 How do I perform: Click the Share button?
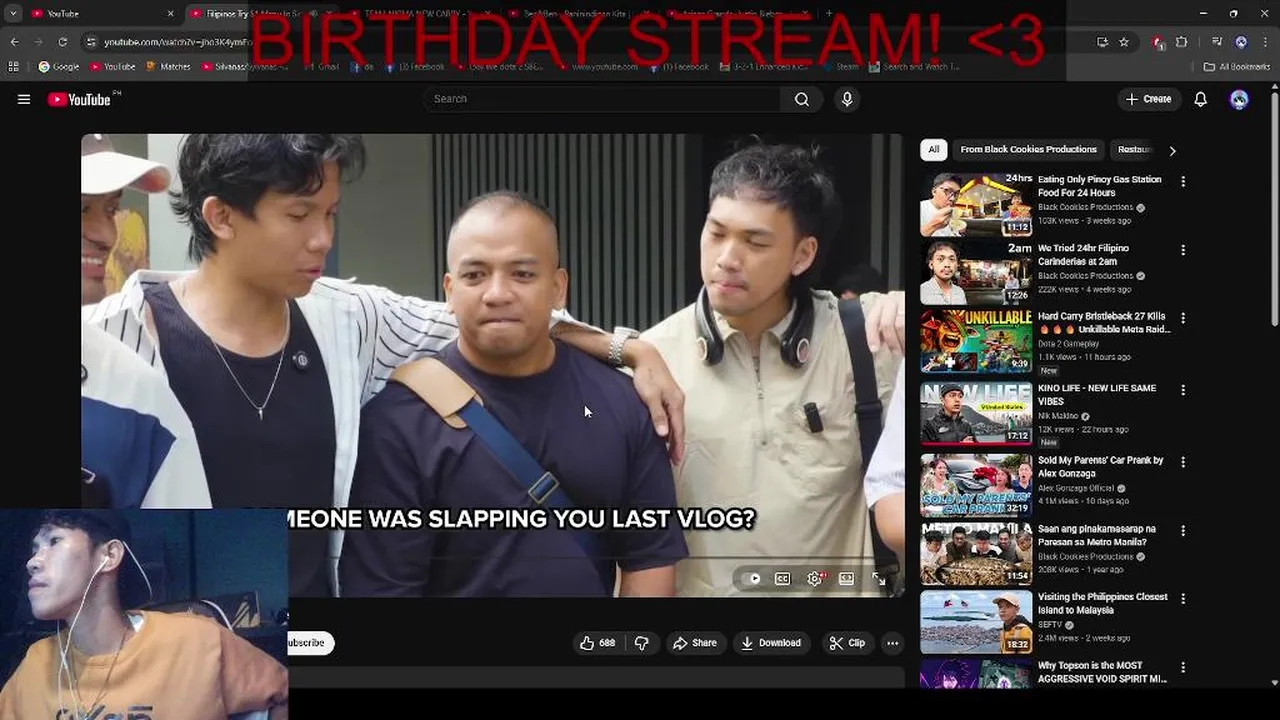point(694,643)
